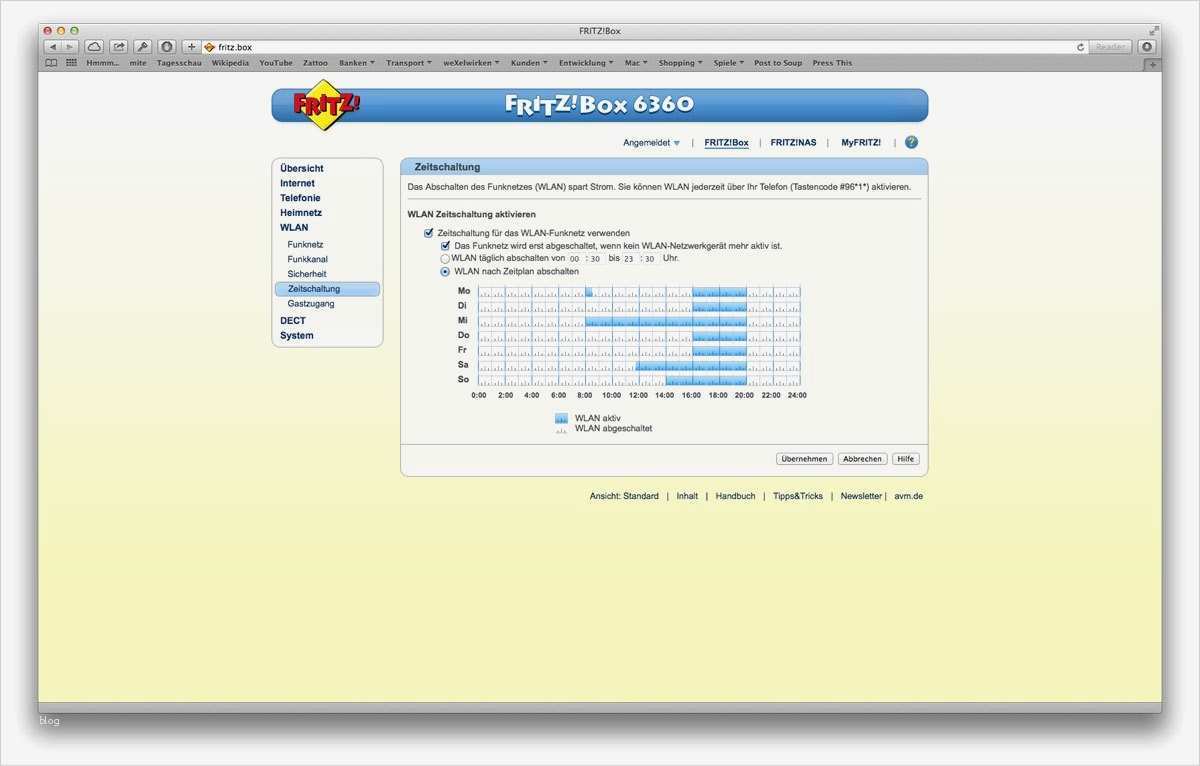Image resolution: width=1200 pixels, height=766 pixels.
Task: Click the end hour field showing 23
Action: pyautogui.click(x=629, y=258)
